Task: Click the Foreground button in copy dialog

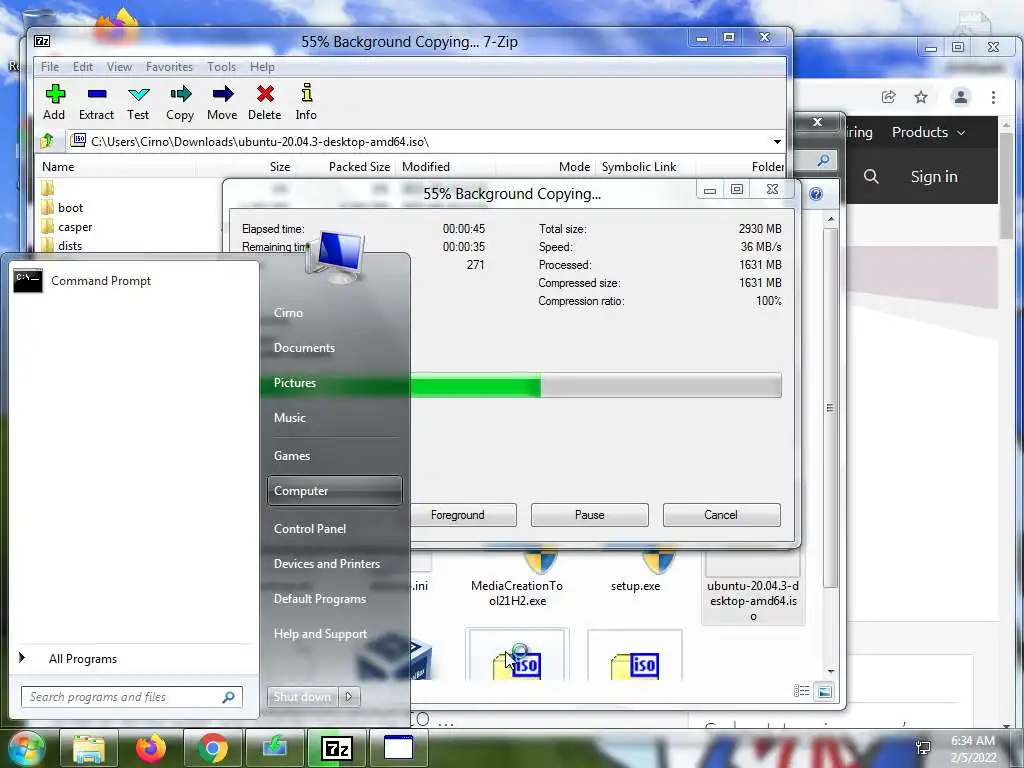Action: coord(458,515)
